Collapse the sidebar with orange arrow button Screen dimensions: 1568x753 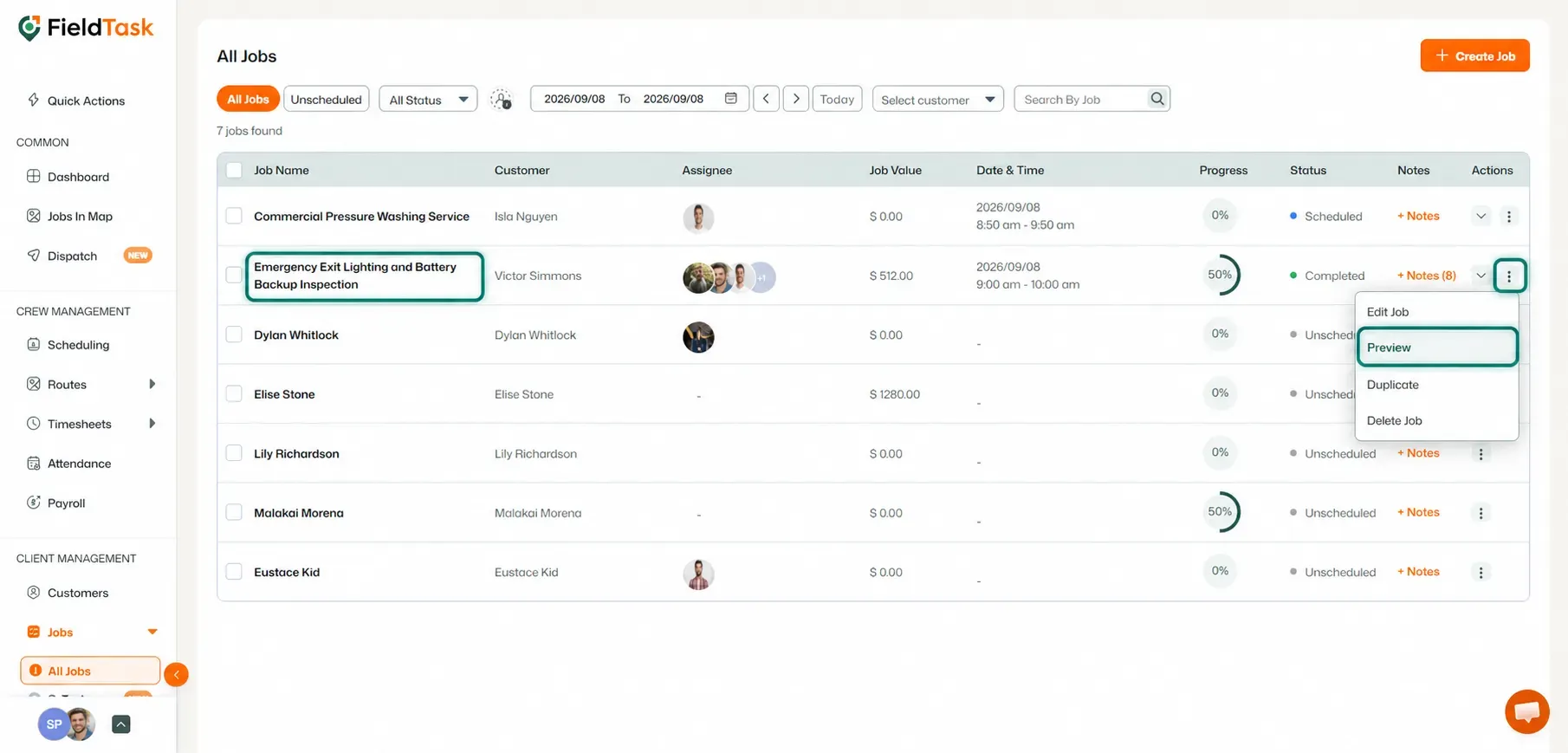pos(176,674)
